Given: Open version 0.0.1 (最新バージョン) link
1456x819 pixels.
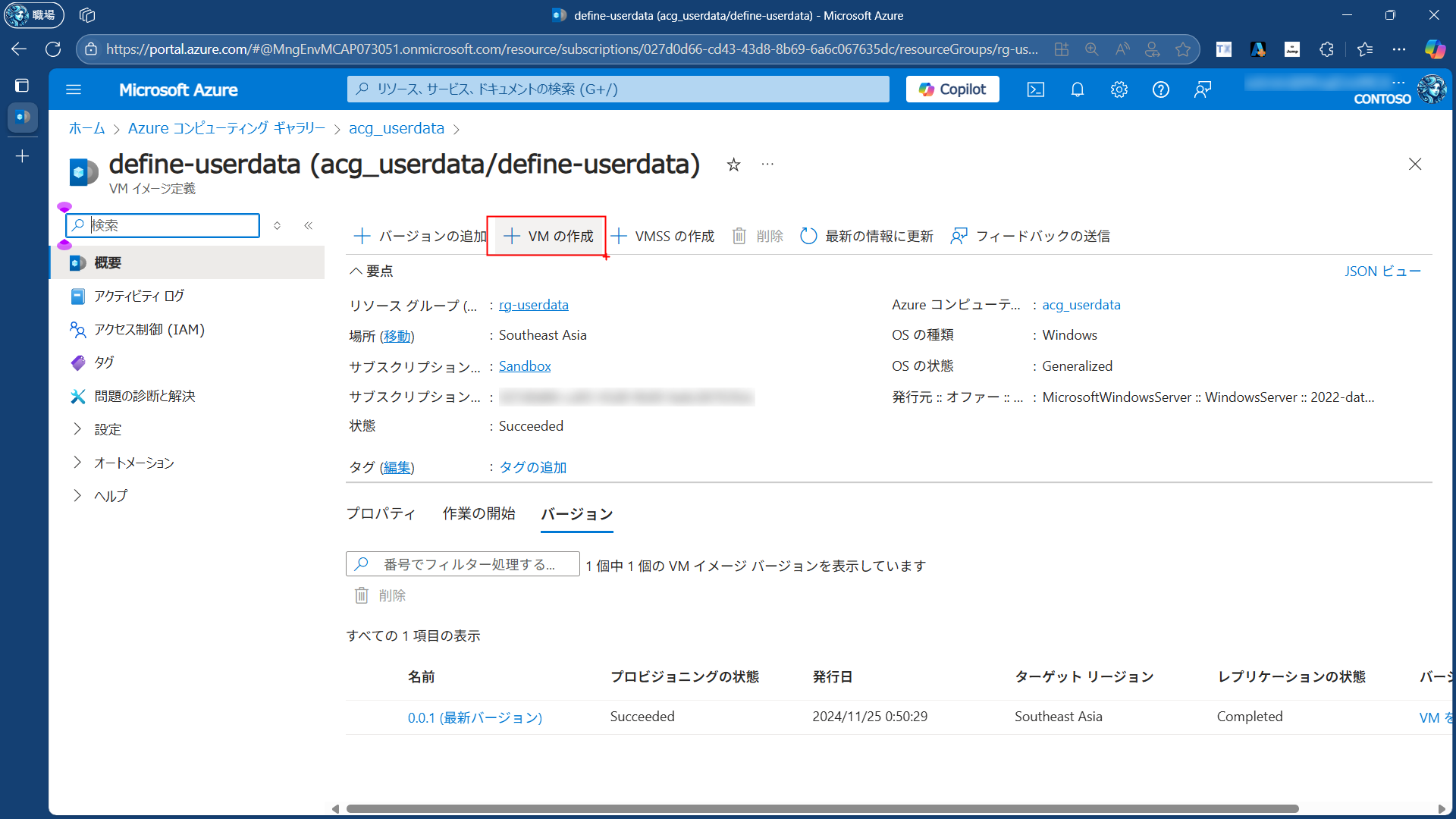Looking at the screenshot, I should [x=475, y=717].
